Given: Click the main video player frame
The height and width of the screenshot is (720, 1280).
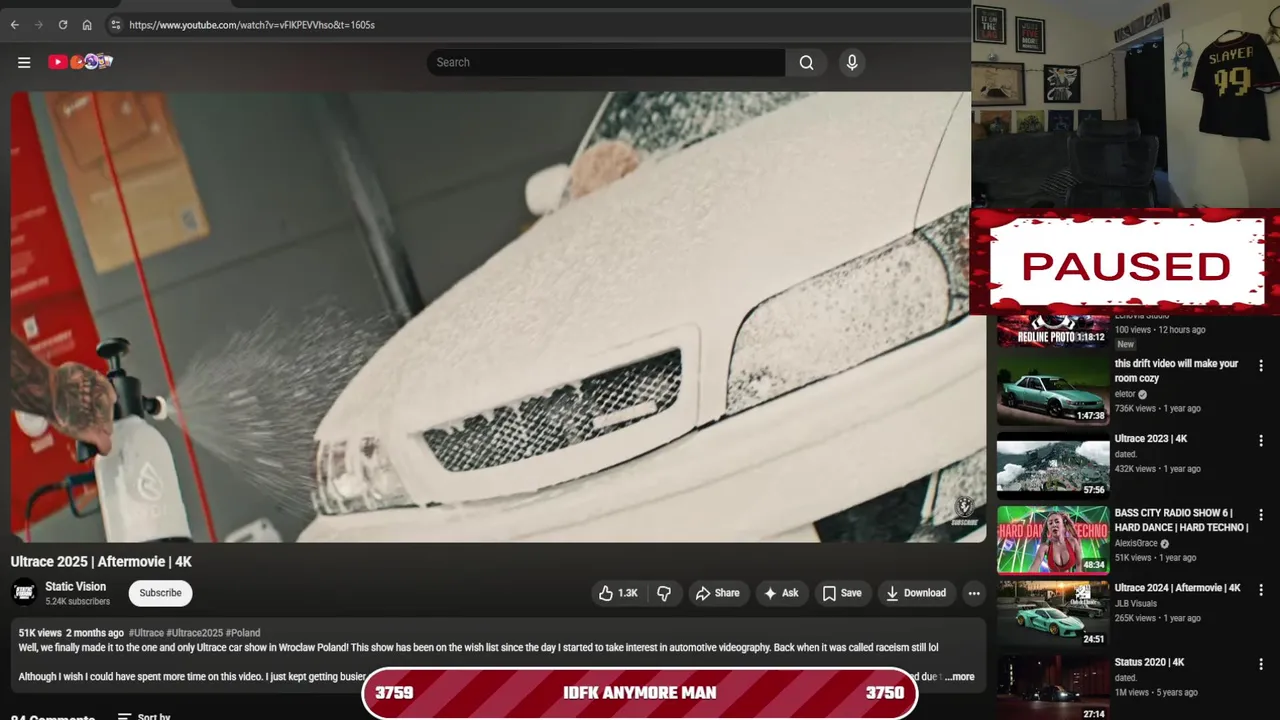Looking at the screenshot, I should coord(498,317).
